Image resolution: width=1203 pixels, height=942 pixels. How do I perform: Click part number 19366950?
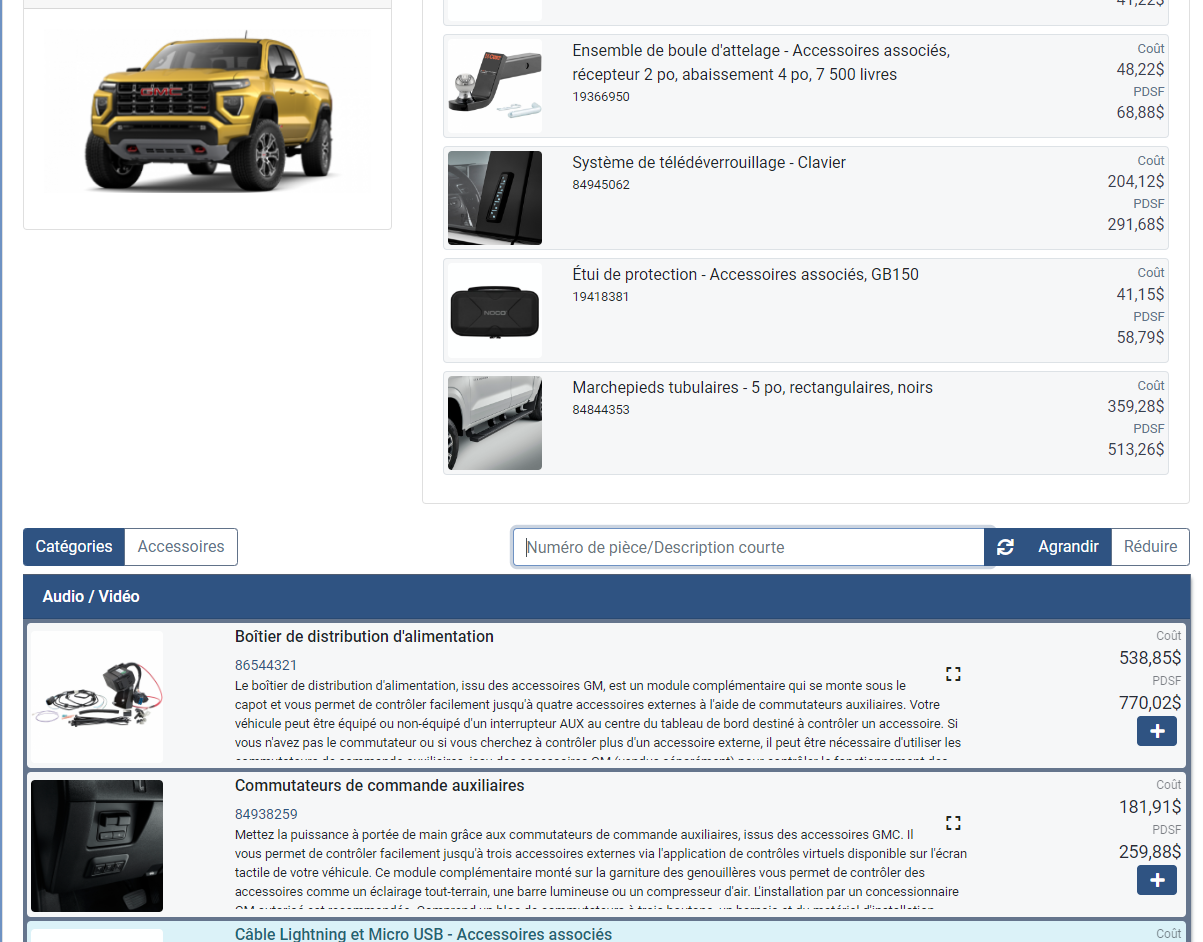[601, 97]
